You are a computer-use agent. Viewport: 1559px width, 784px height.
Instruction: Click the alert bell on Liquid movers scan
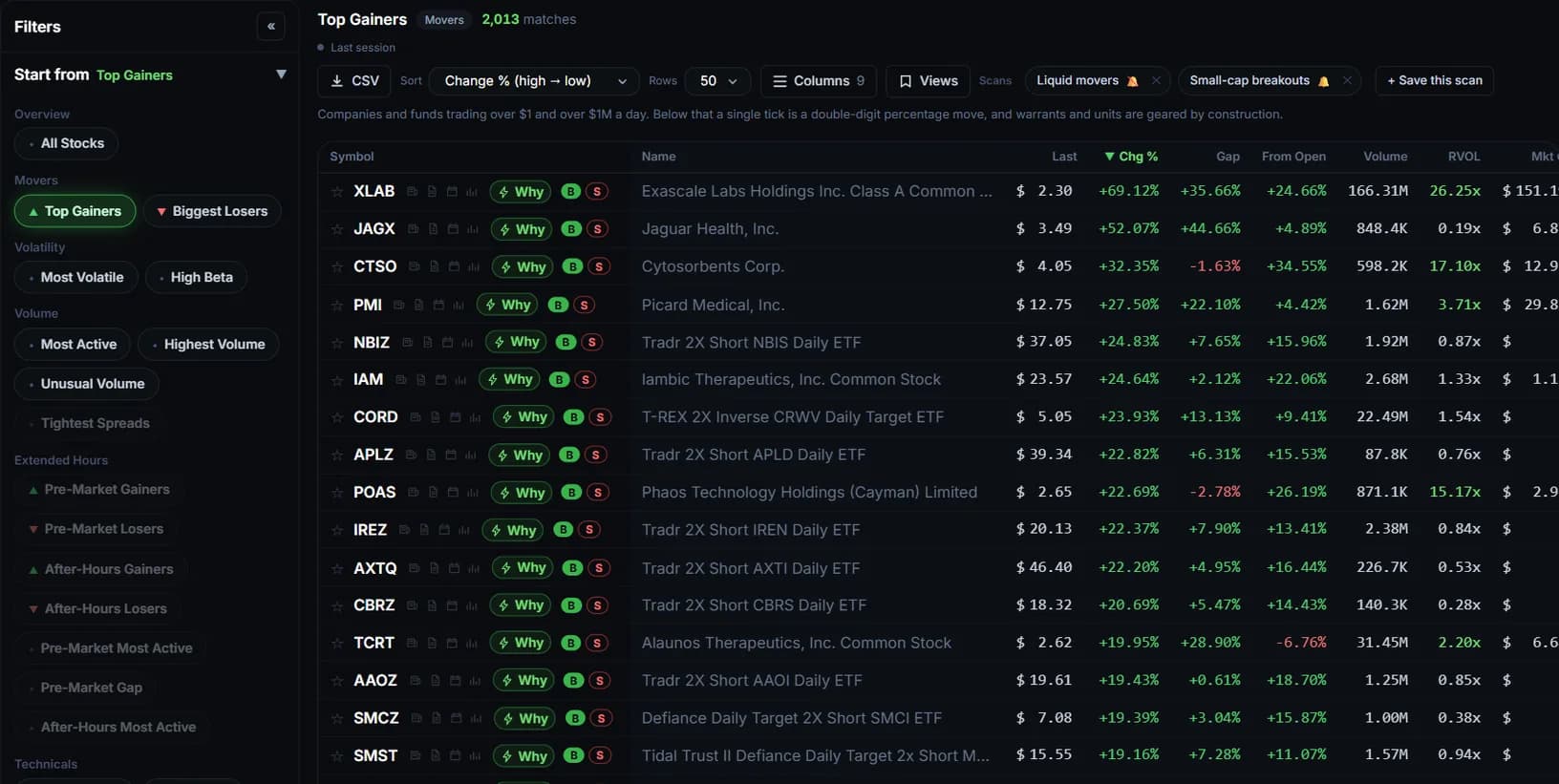[1133, 81]
